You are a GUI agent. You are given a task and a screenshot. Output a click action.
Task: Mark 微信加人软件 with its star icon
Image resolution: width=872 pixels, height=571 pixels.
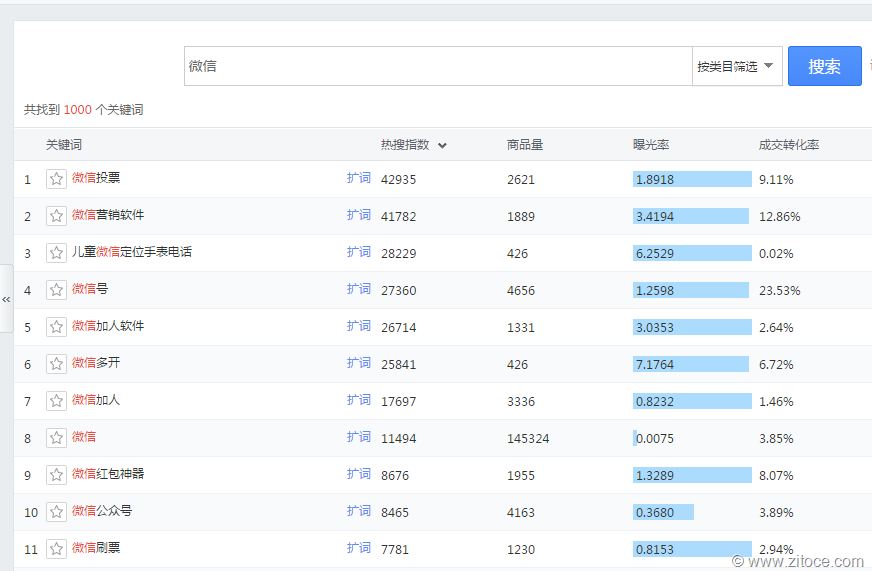tap(57, 327)
